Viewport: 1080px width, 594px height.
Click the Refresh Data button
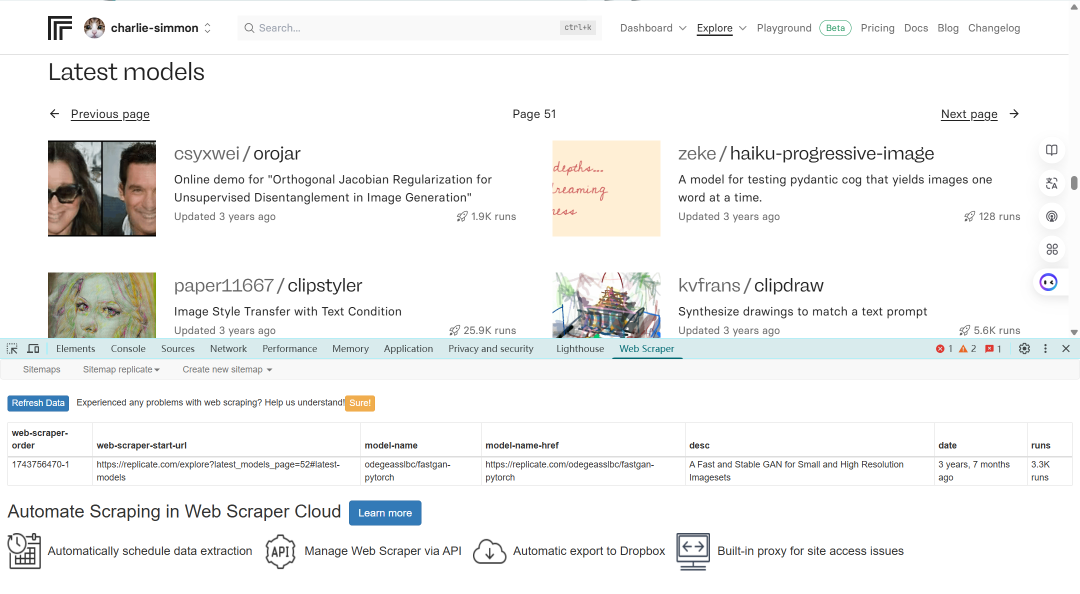click(x=38, y=403)
